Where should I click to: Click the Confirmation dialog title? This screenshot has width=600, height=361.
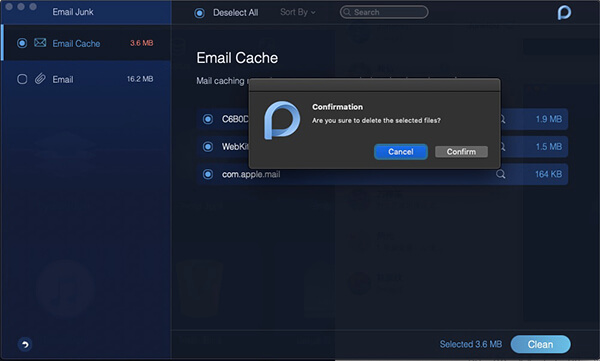pyautogui.click(x=338, y=107)
